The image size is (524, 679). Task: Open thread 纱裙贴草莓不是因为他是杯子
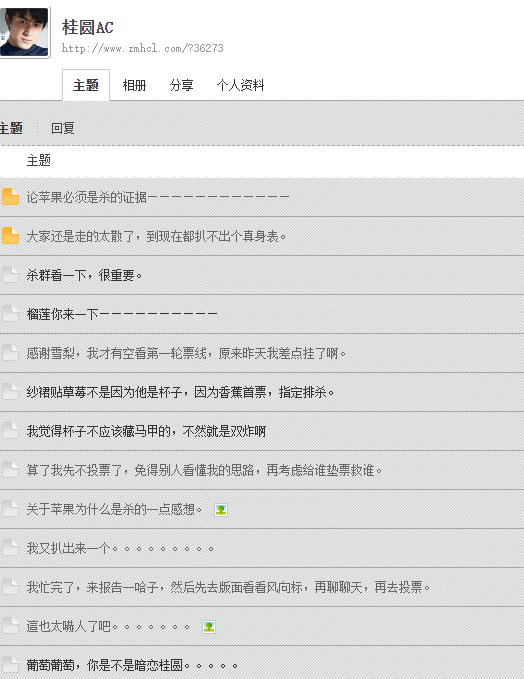coord(180,392)
